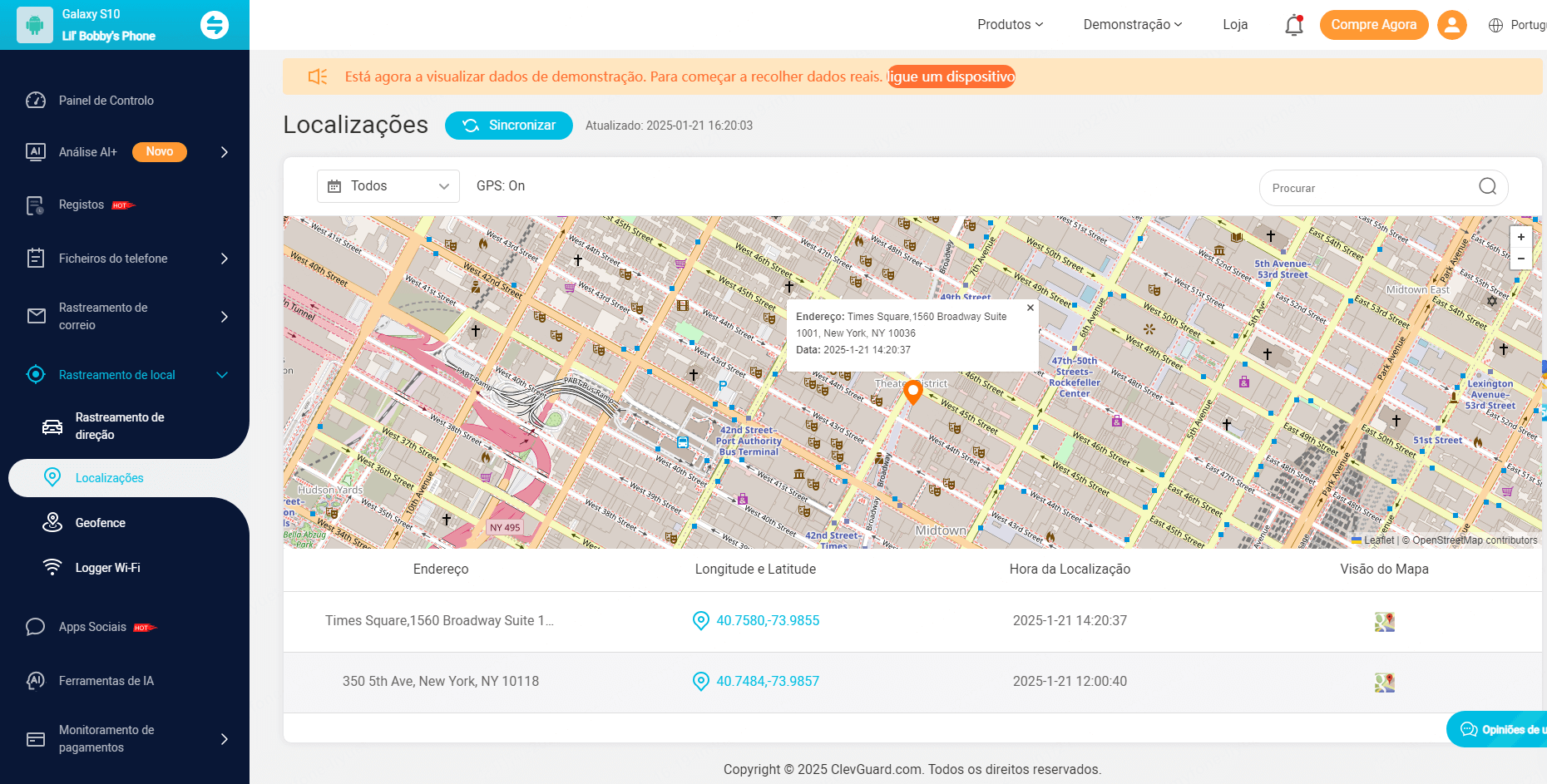1547x784 pixels.
Task: Open map view for 350 5th Ave row
Action: (x=1385, y=683)
